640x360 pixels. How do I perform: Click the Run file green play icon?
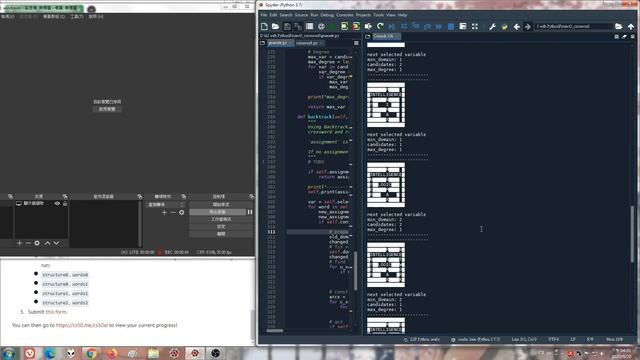[333, 27]
